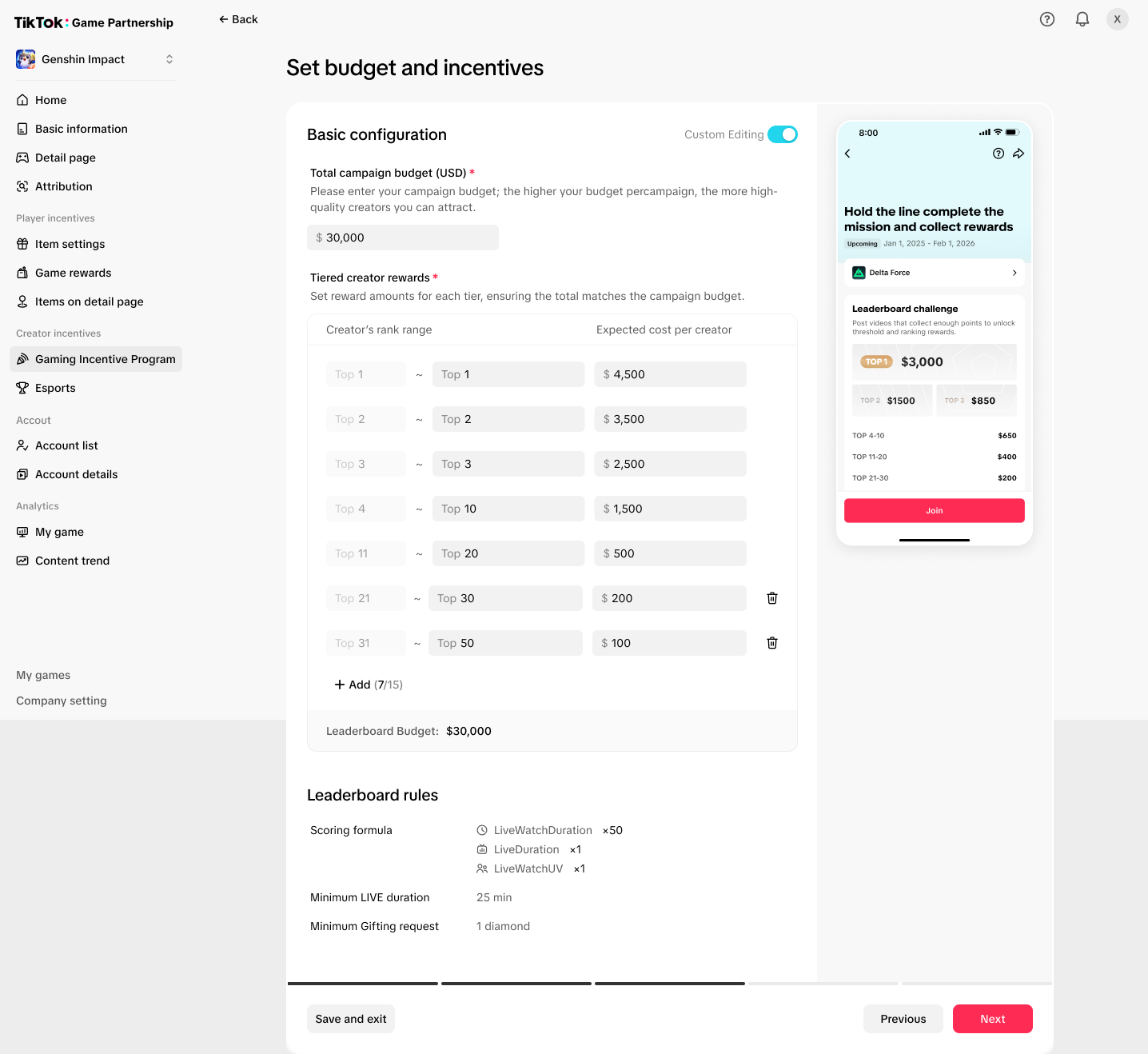Screen dimensions: 1148x1054
Task: Click the fourth progress step bar
Action: click(x=823, y=984)
